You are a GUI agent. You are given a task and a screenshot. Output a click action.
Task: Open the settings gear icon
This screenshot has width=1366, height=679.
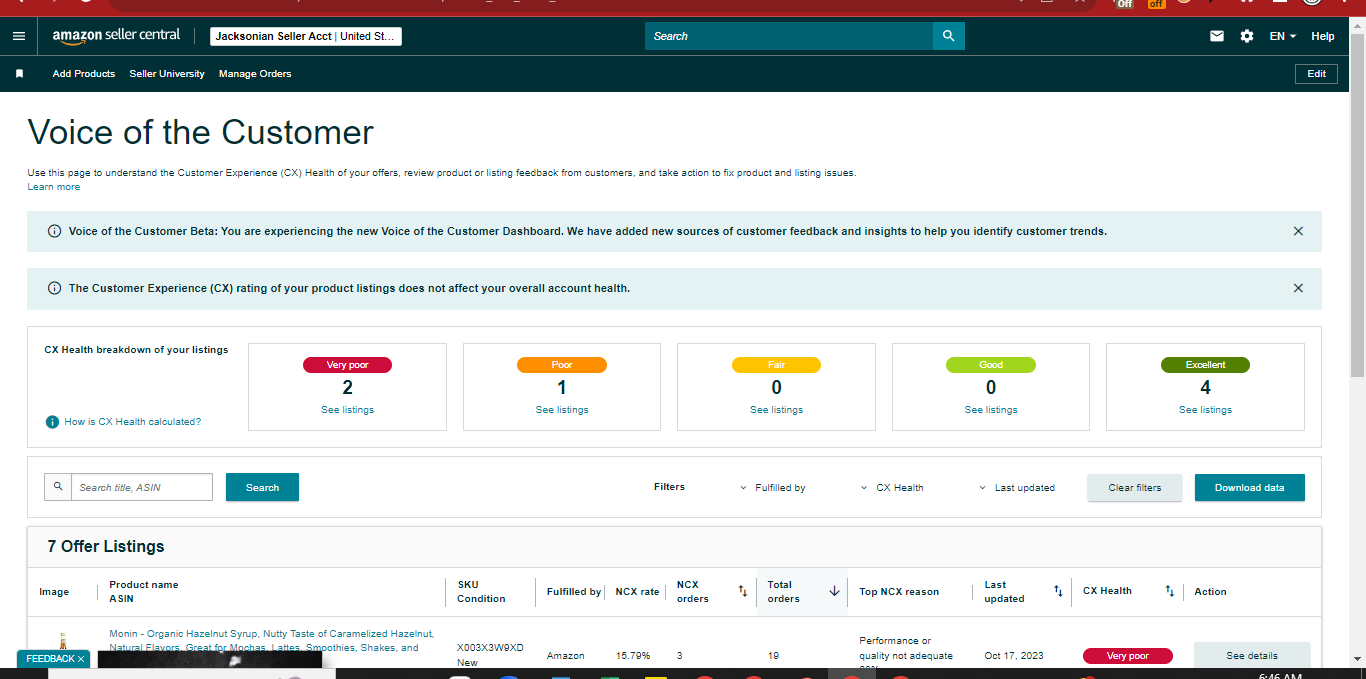pyautogui.click(x=1247, y=36)
